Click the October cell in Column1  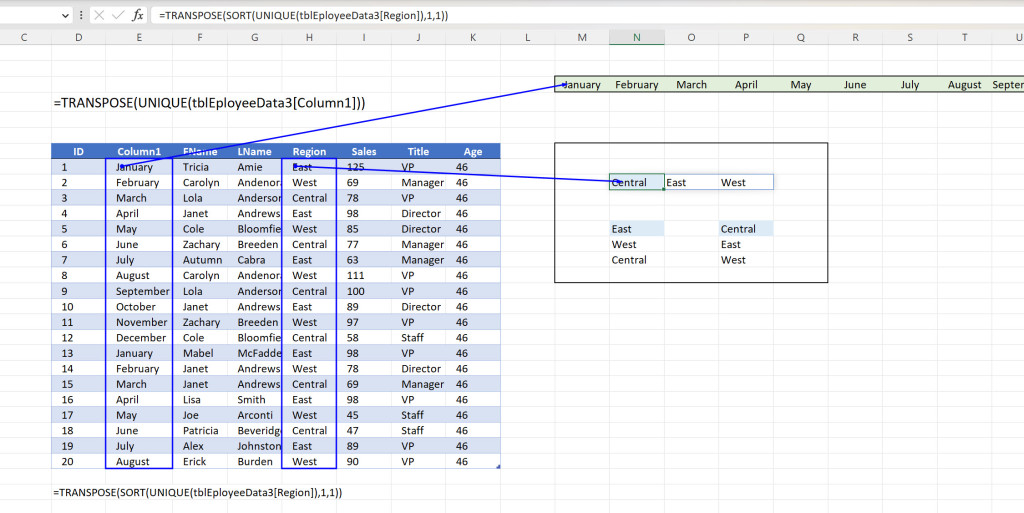point(139,307)
